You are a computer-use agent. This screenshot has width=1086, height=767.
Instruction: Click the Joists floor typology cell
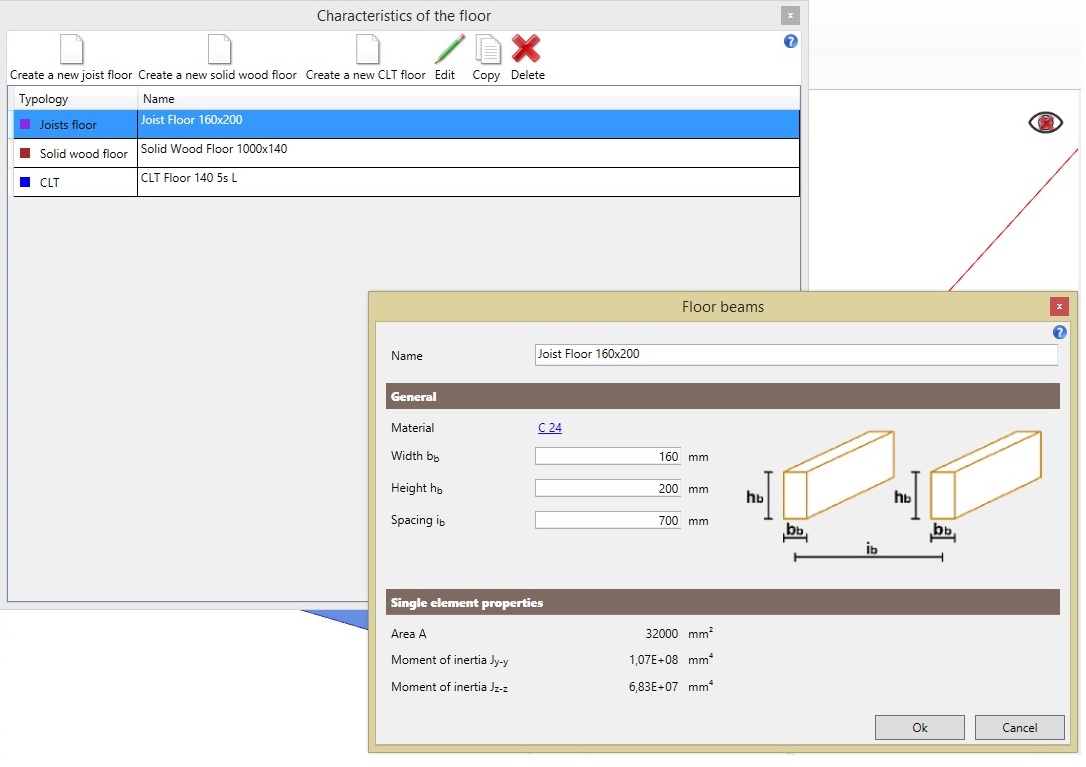pyautogui.click(x=75, y=124)
